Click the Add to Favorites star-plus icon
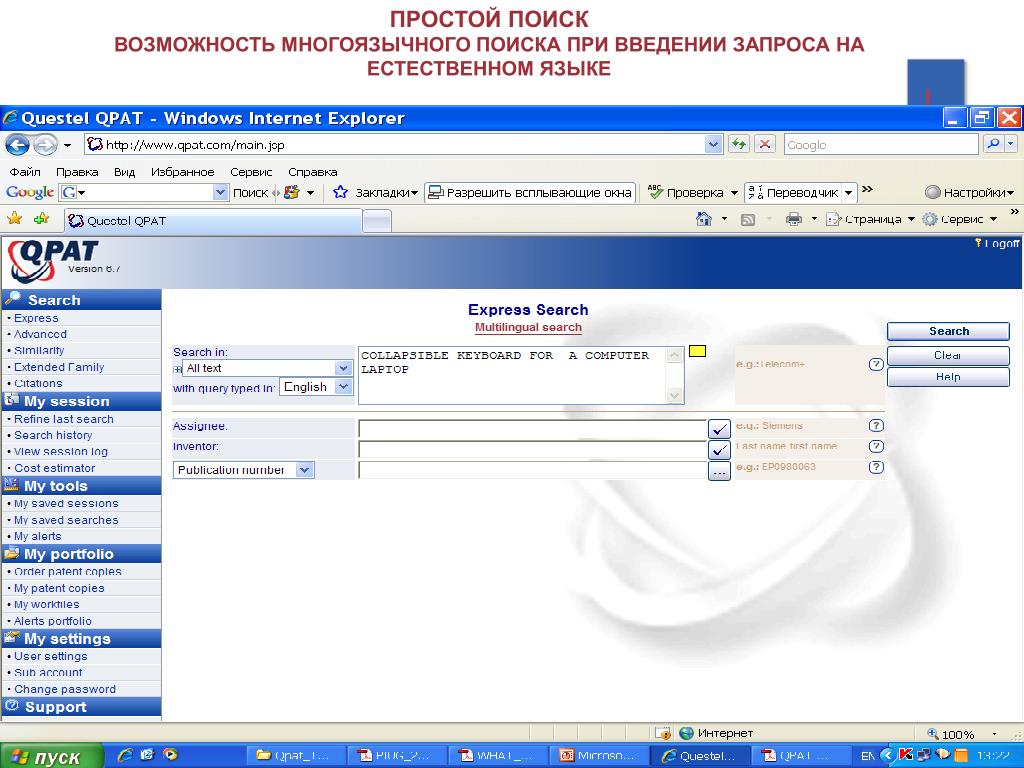Screen dimensions: 1024x768 click(x=41, y=219)
